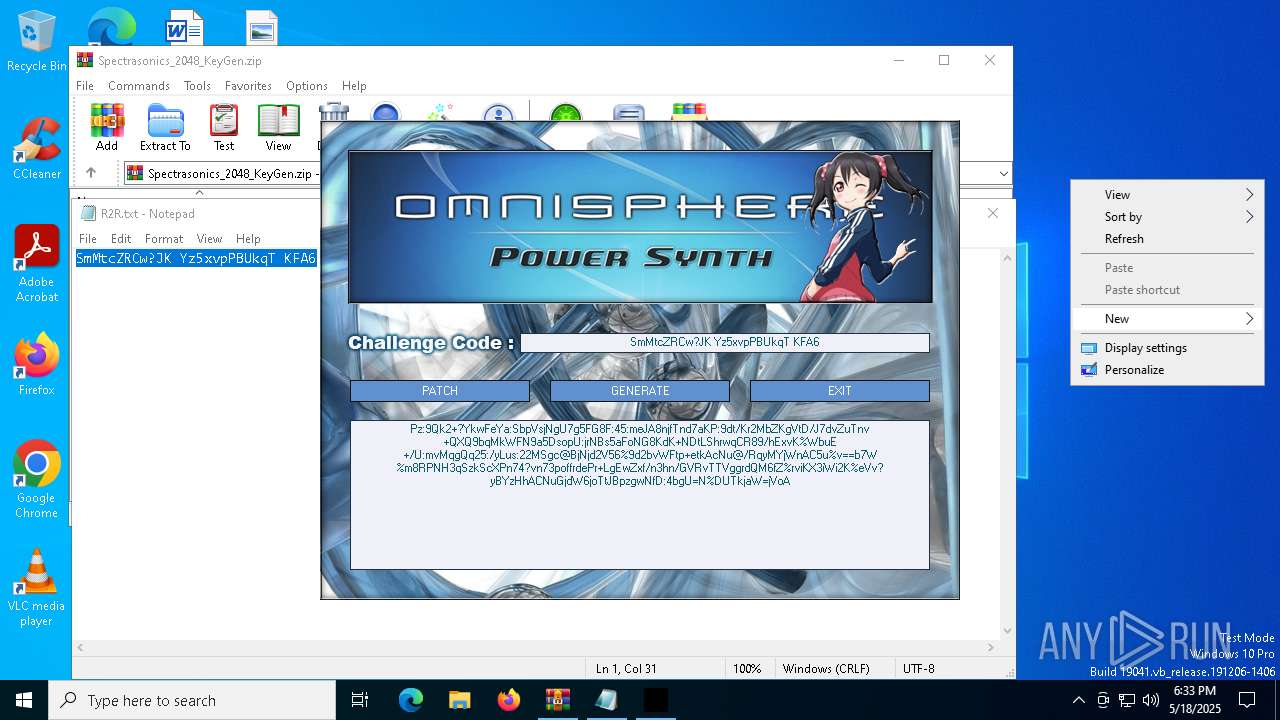1280x720 pixels.
Task: Click the View icon in WinRAR toolbar
Action: (x=278, y=128)
